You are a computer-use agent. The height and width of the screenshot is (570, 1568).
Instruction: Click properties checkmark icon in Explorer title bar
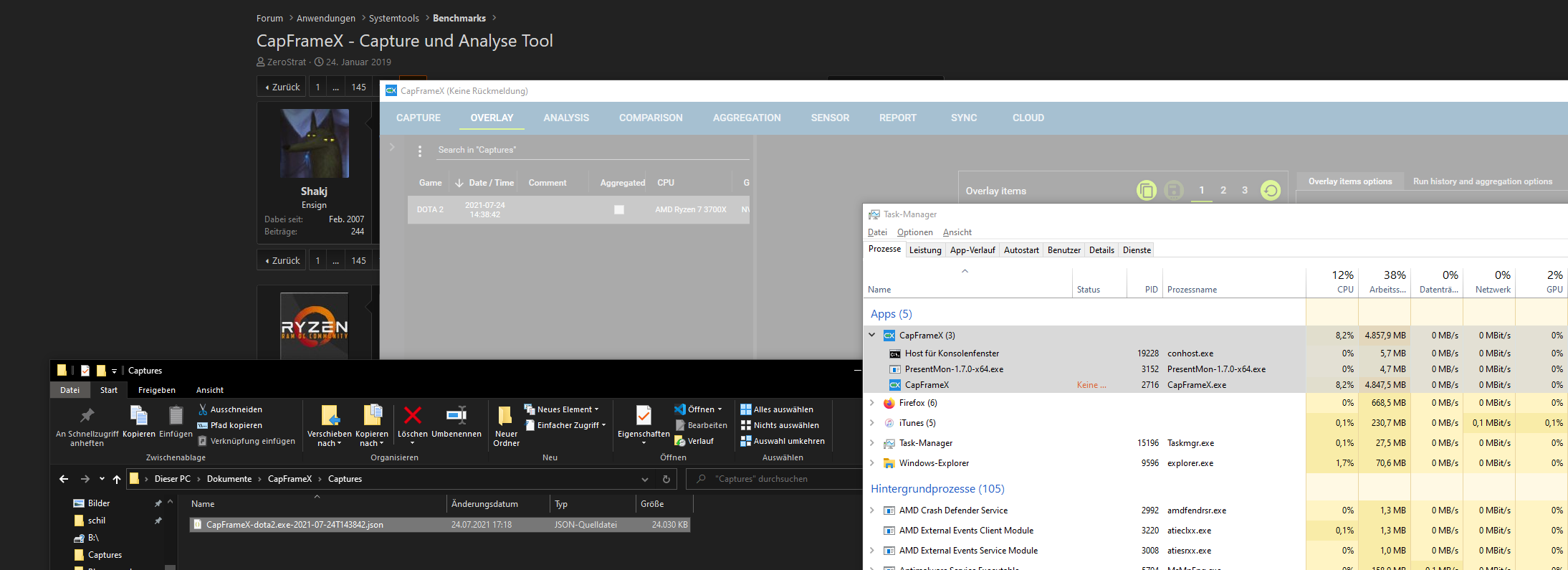[85, 371]
